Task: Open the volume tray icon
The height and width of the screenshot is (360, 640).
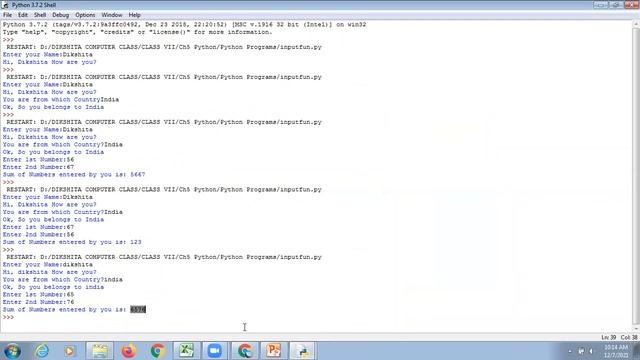Action: click(x=591, y=351)
